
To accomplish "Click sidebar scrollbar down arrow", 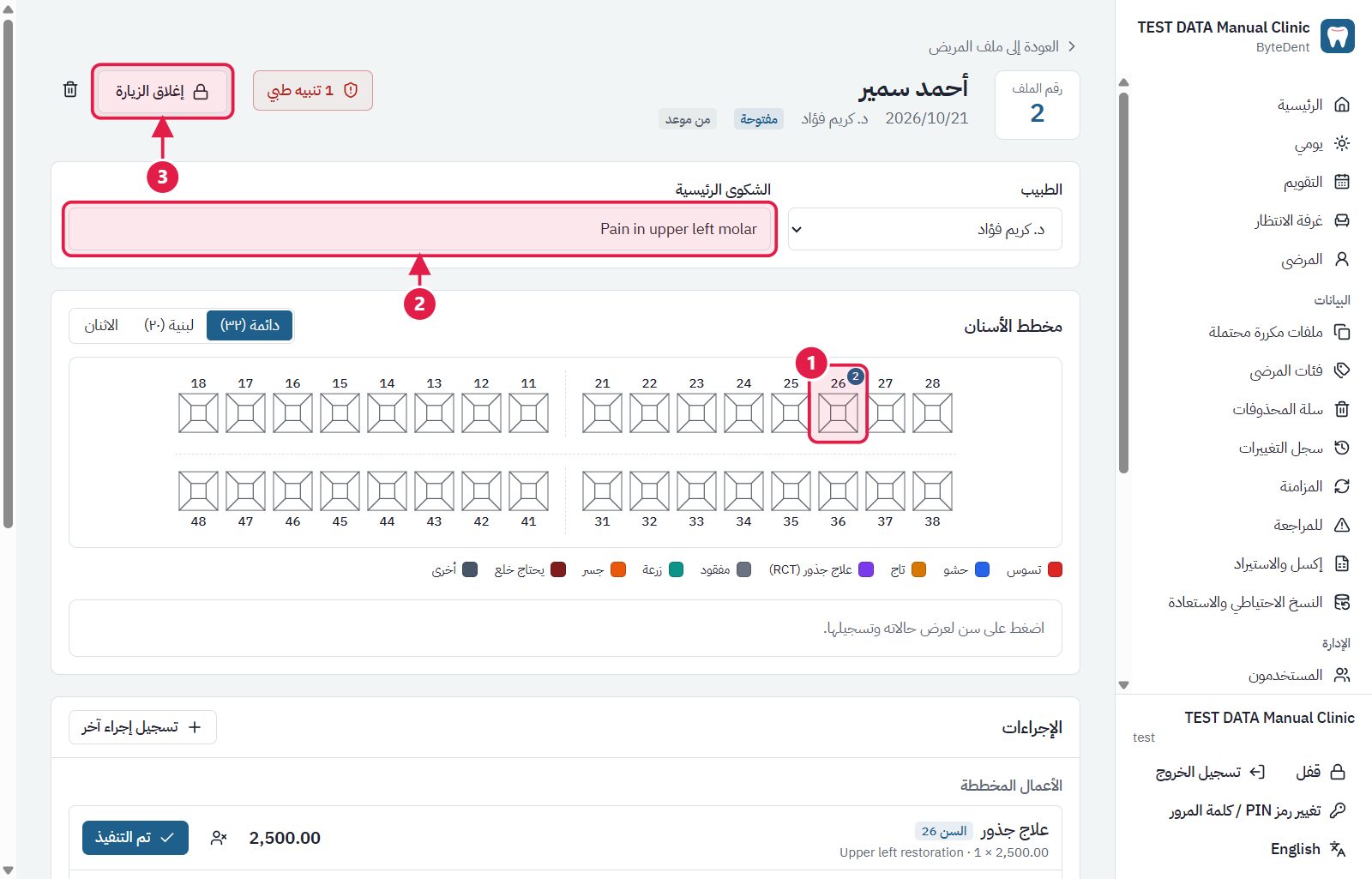I will click(1123, 685).
